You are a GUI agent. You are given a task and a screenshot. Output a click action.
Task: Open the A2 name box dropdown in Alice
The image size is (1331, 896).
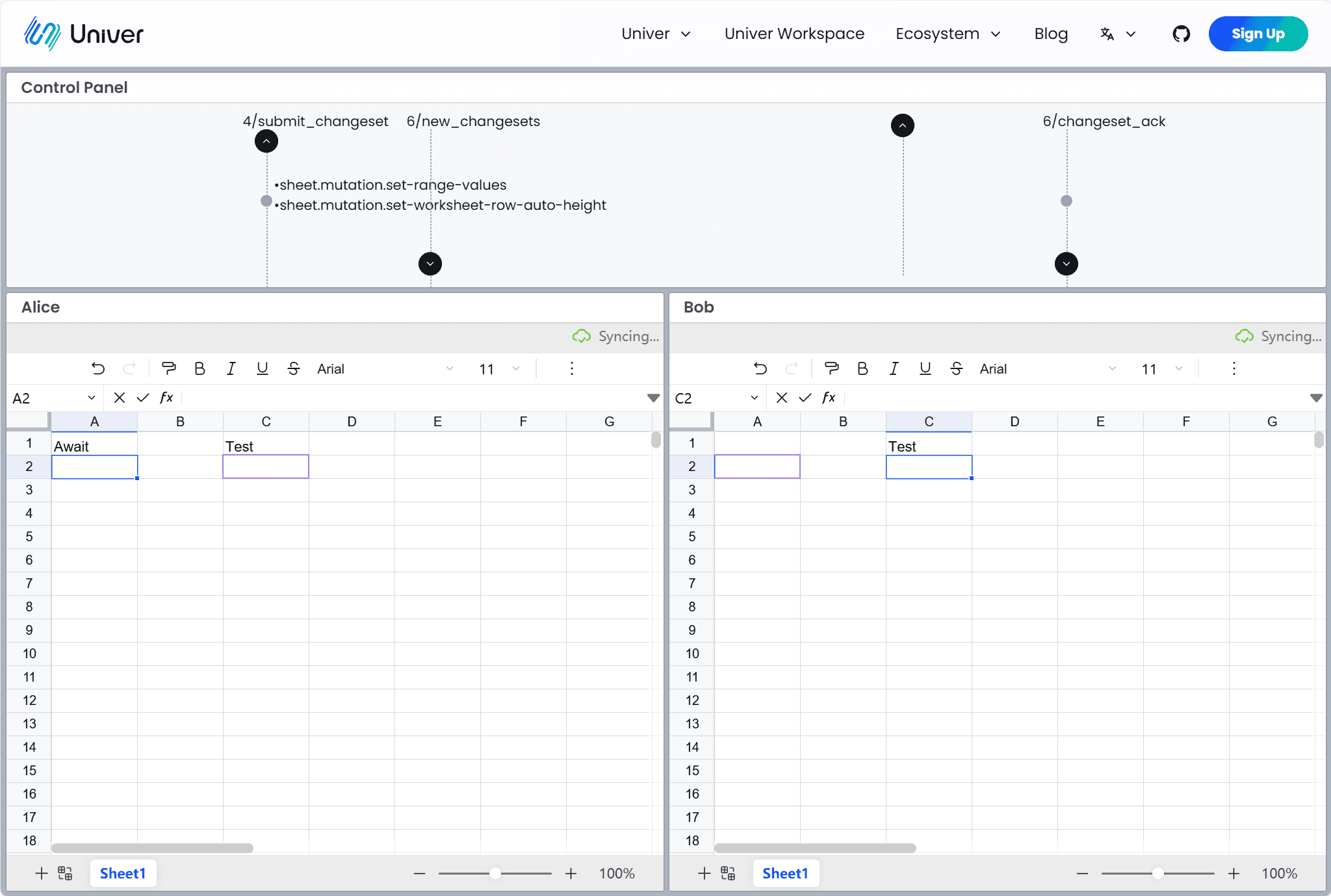(x=91, y=397)
